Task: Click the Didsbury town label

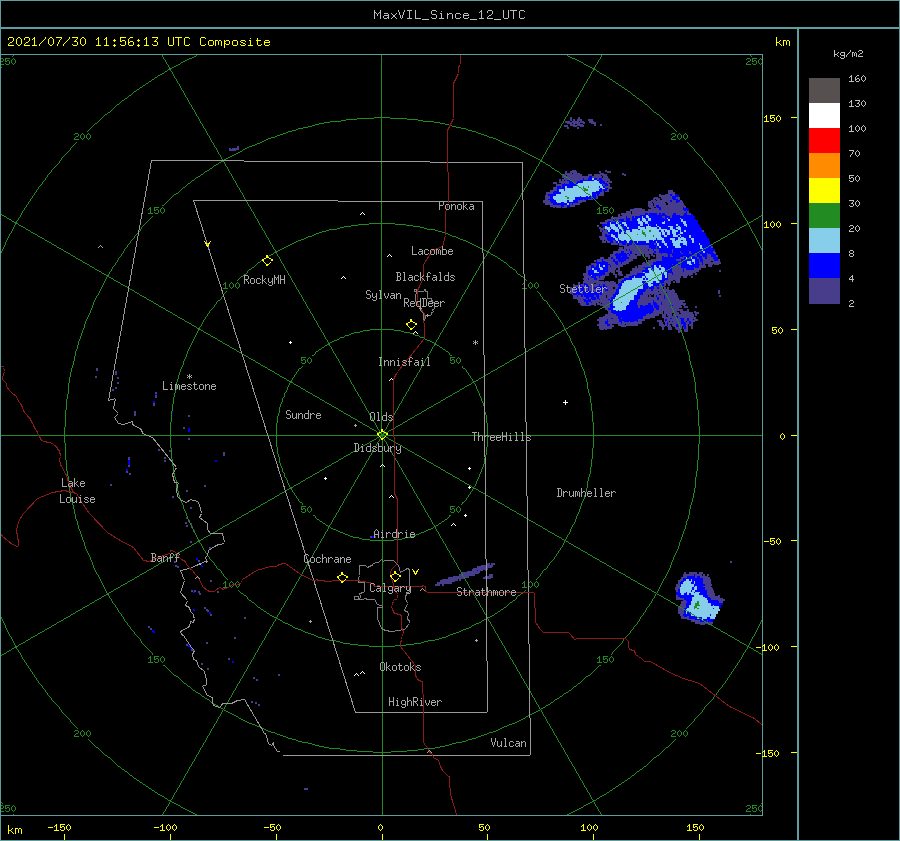Action: click(x=377, y=448)
